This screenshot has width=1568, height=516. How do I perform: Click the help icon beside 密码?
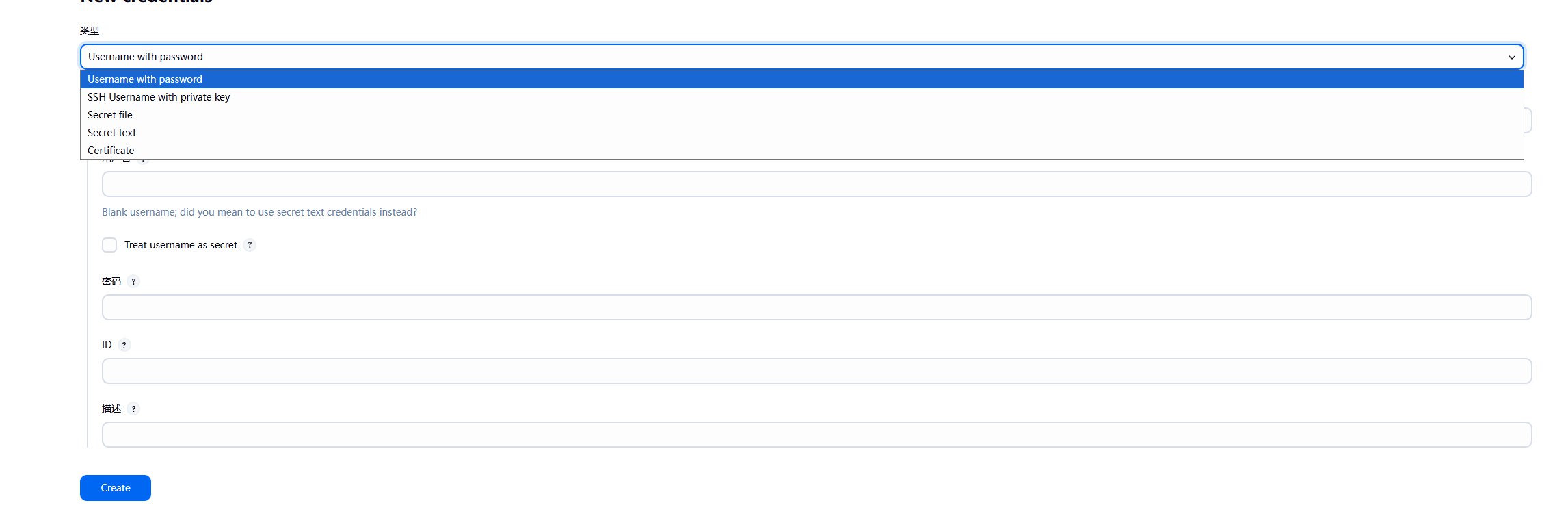click(133, 281)
